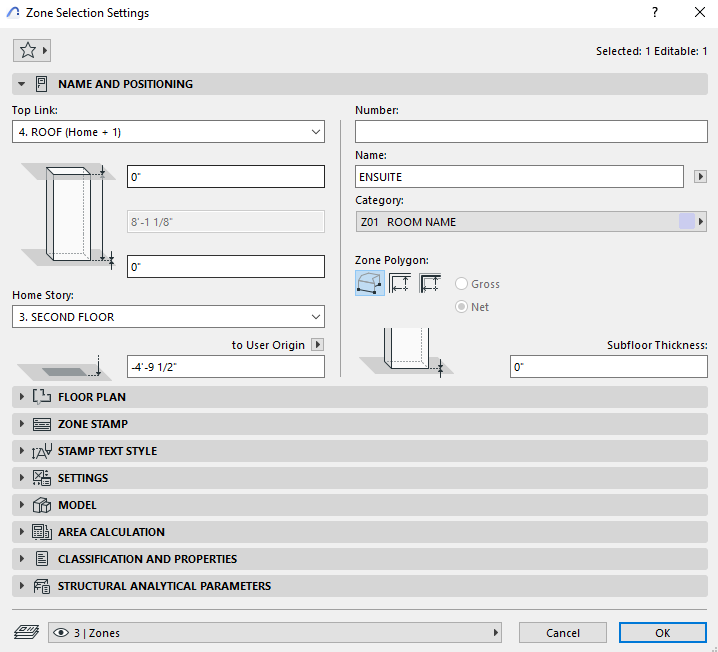Click the layer icon at bottom left

coord(26,632)
